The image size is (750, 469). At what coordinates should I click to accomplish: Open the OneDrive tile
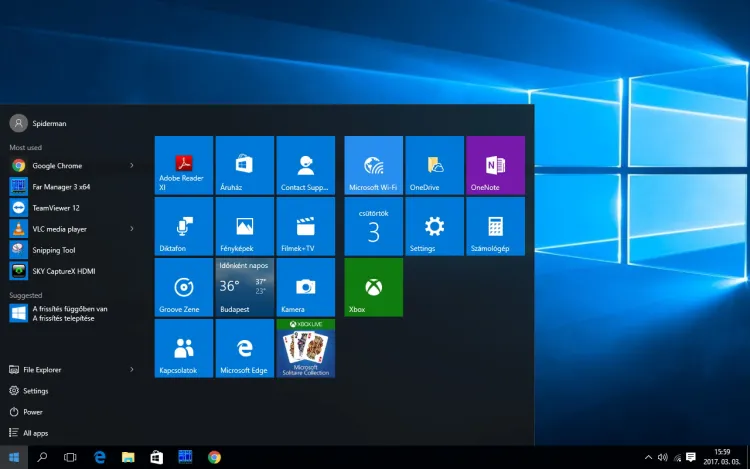pos(433,165)
